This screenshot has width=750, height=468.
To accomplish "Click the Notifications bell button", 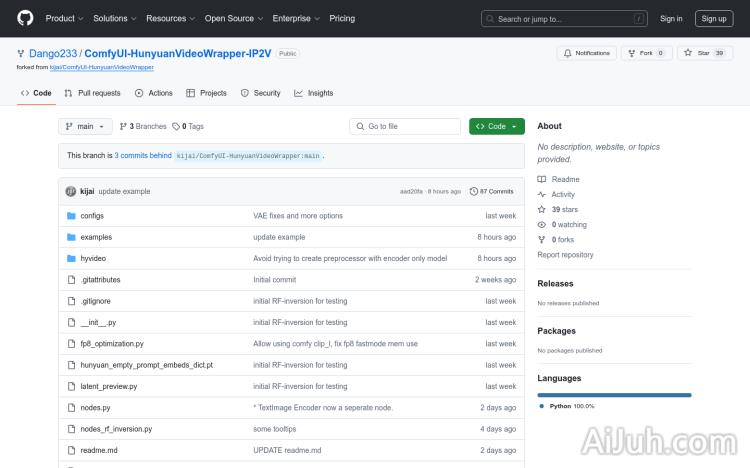I will pos(587,53).
